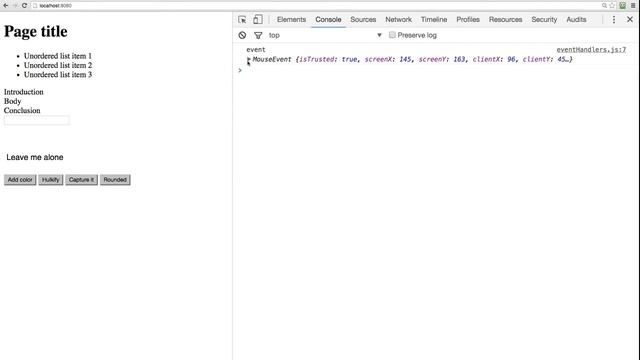Click the Conclusion text
This screenshot has height=360, width=640.
(x=22, y=111)
